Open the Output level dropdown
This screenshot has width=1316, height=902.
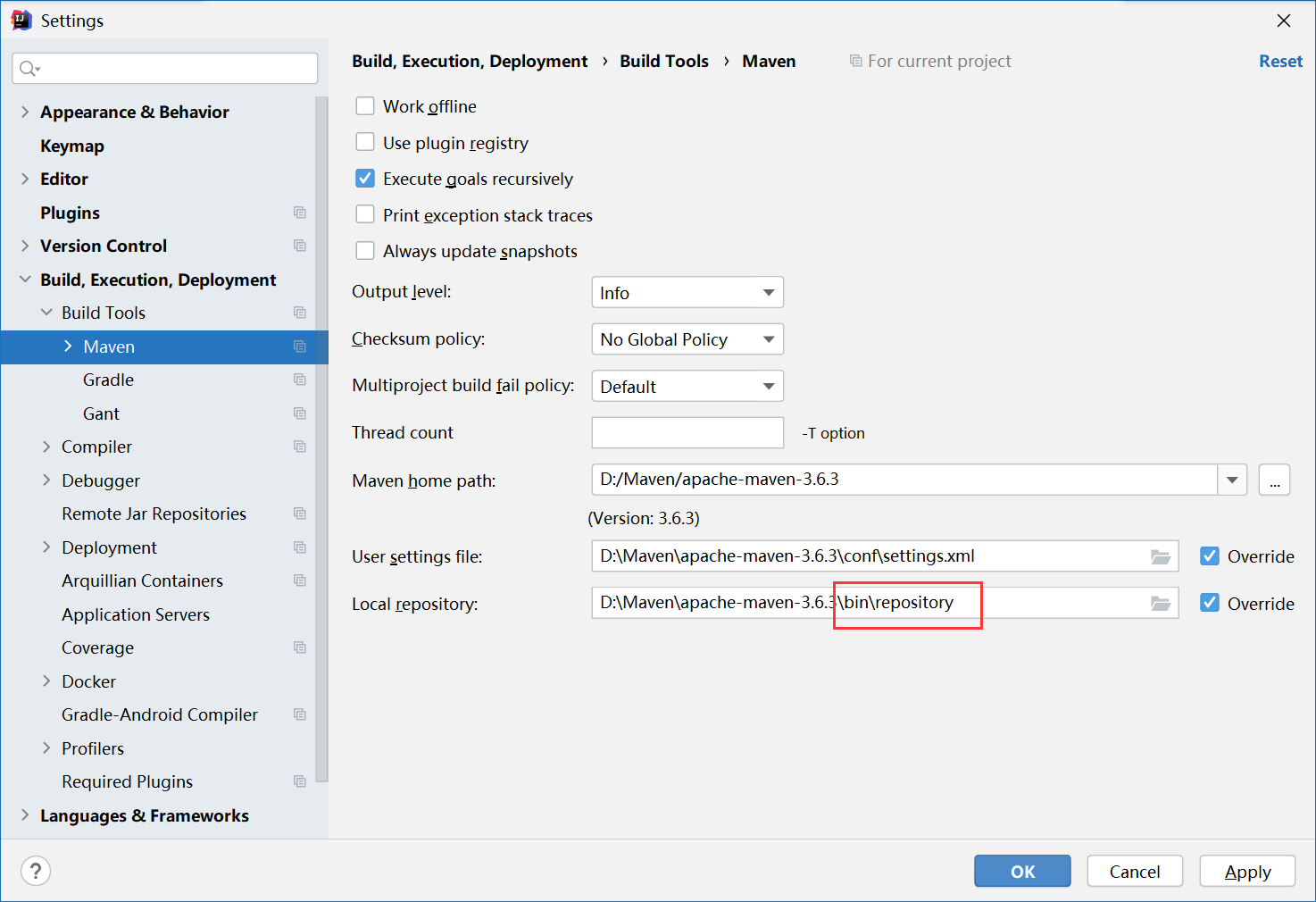pos(687,292)
